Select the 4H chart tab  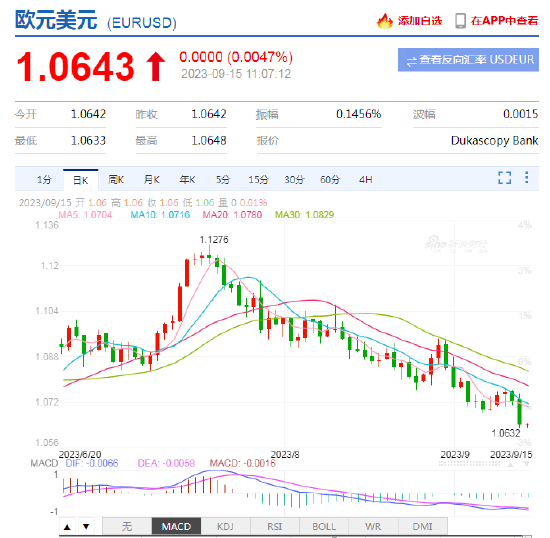(365, 180)
